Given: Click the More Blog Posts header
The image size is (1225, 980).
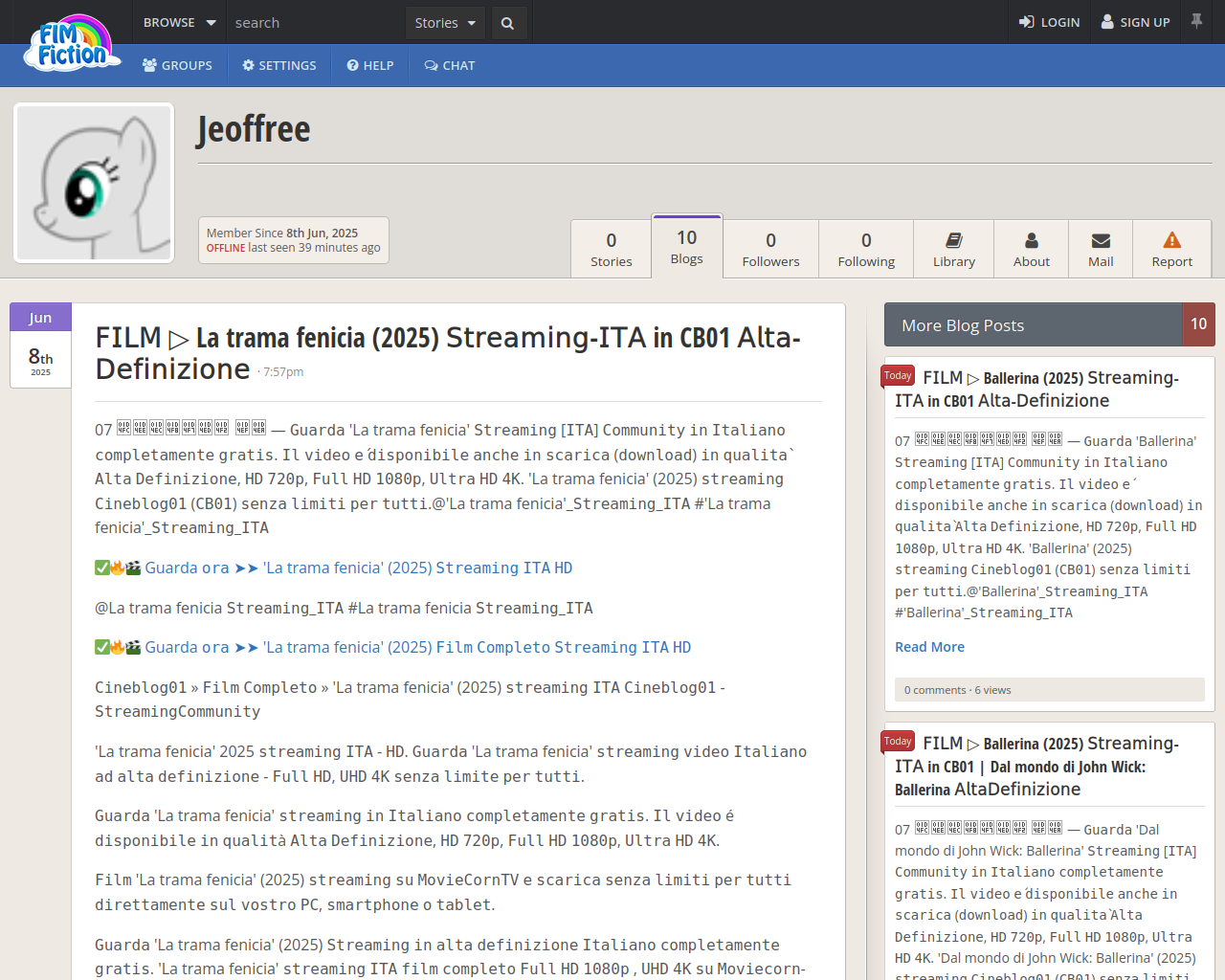Looking at the screenshot, I should pos(1034,324).
